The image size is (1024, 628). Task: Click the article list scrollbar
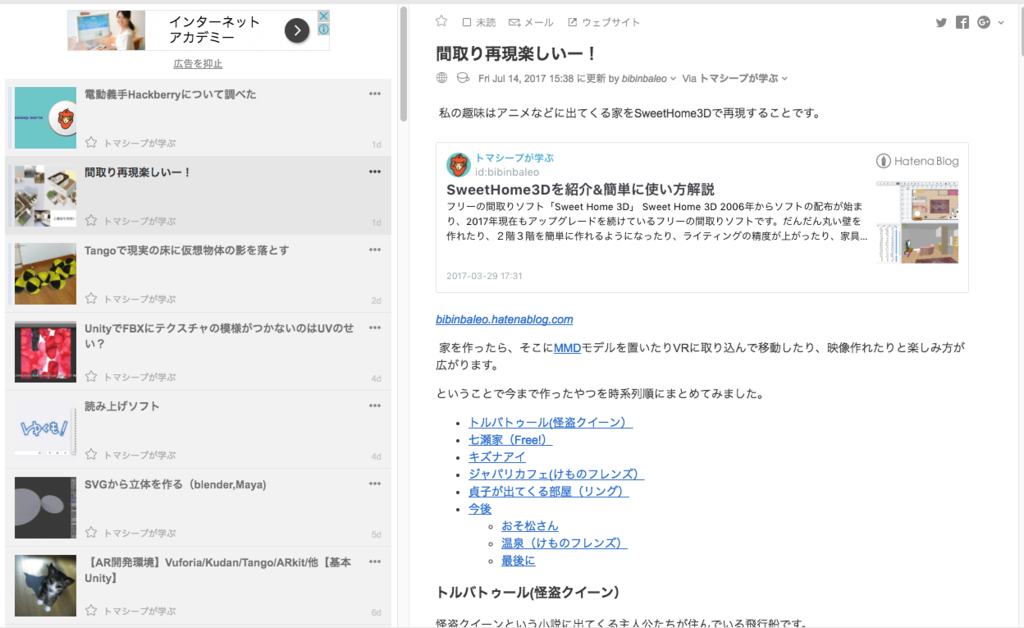[404, 64]
